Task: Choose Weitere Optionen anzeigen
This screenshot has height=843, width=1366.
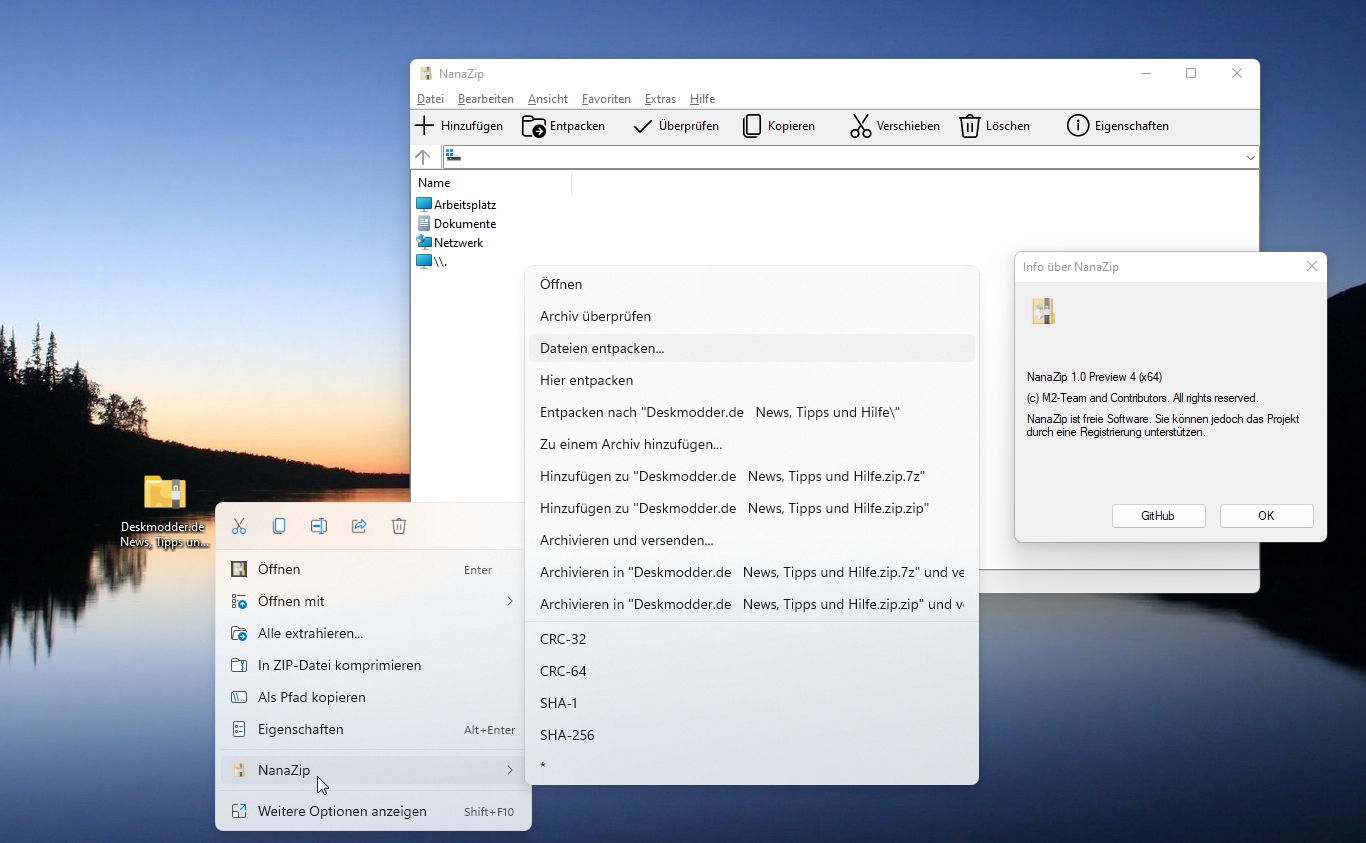Action: 373,811
